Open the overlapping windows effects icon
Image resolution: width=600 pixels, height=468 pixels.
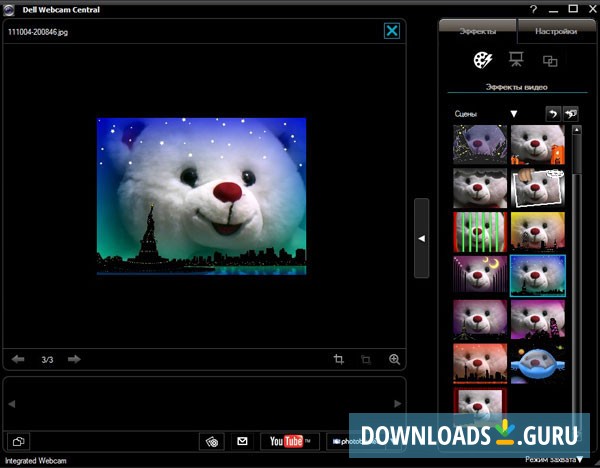[550, 61]
